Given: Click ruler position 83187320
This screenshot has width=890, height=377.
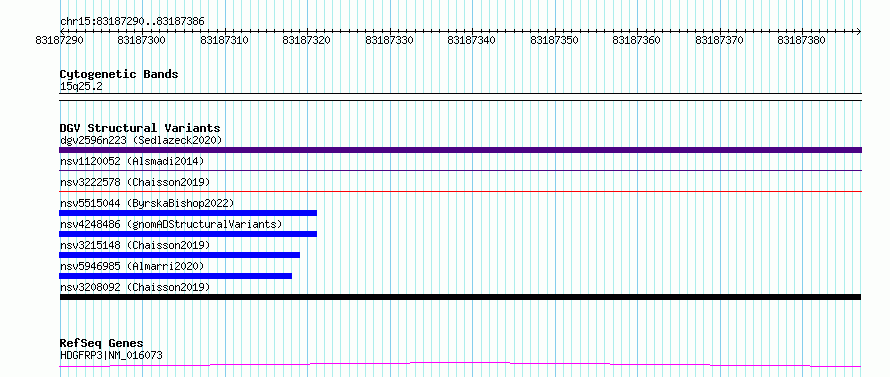Looking at the screenshot, I should (307, 40).
